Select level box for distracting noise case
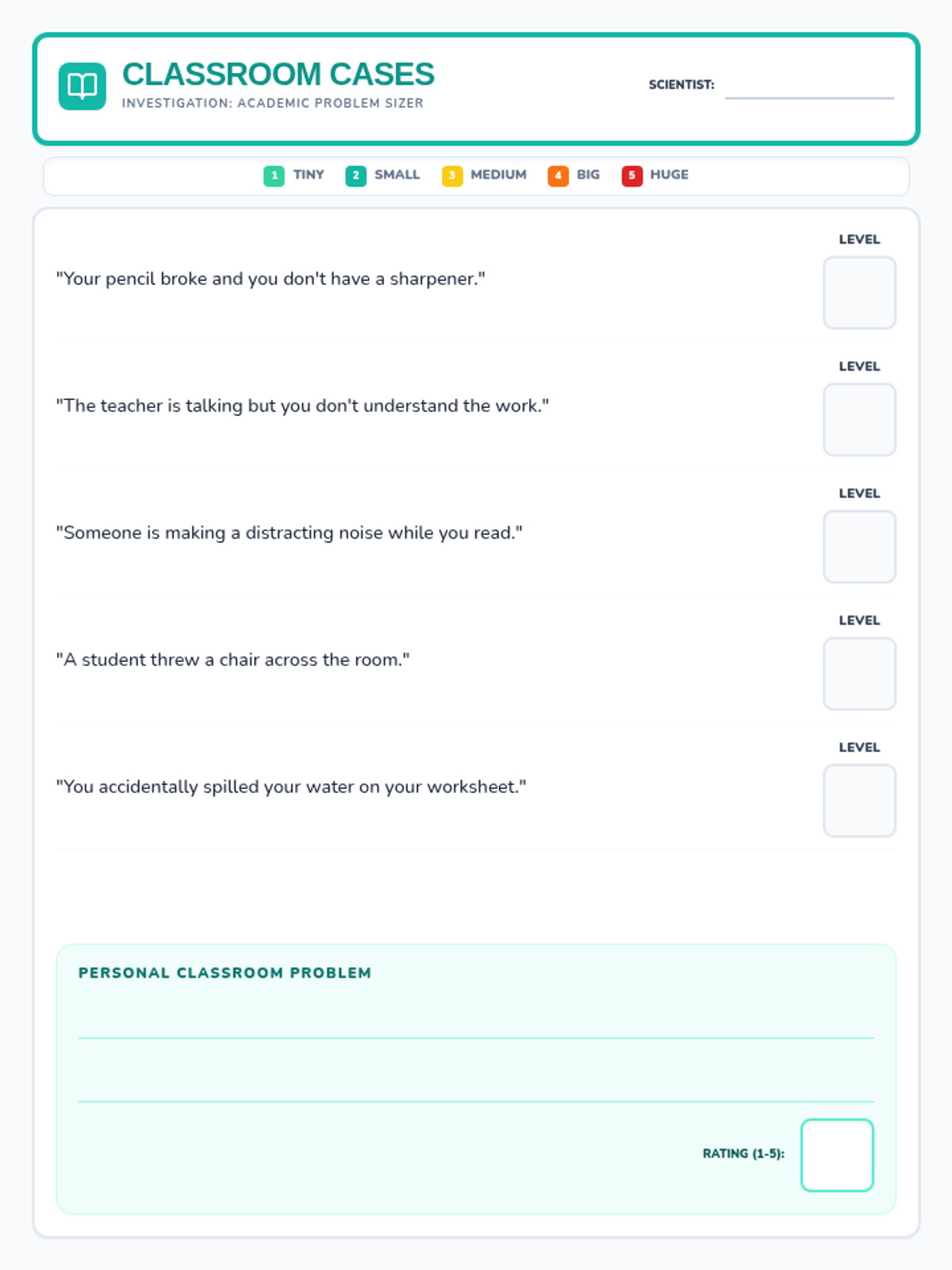This screenshot has width=952, height=1270. (859, 547)
